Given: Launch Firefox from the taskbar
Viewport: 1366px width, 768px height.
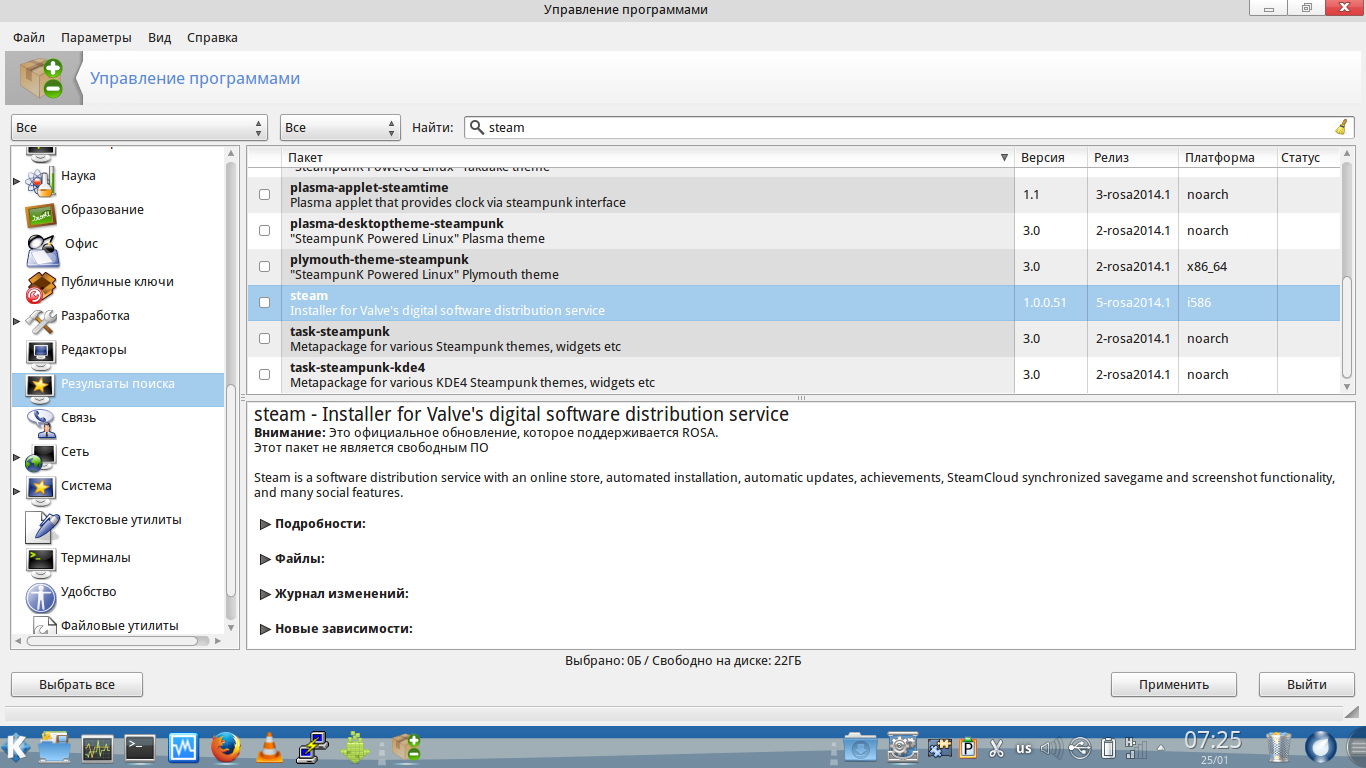Looking at the screenshot, I should coord(225,747).
